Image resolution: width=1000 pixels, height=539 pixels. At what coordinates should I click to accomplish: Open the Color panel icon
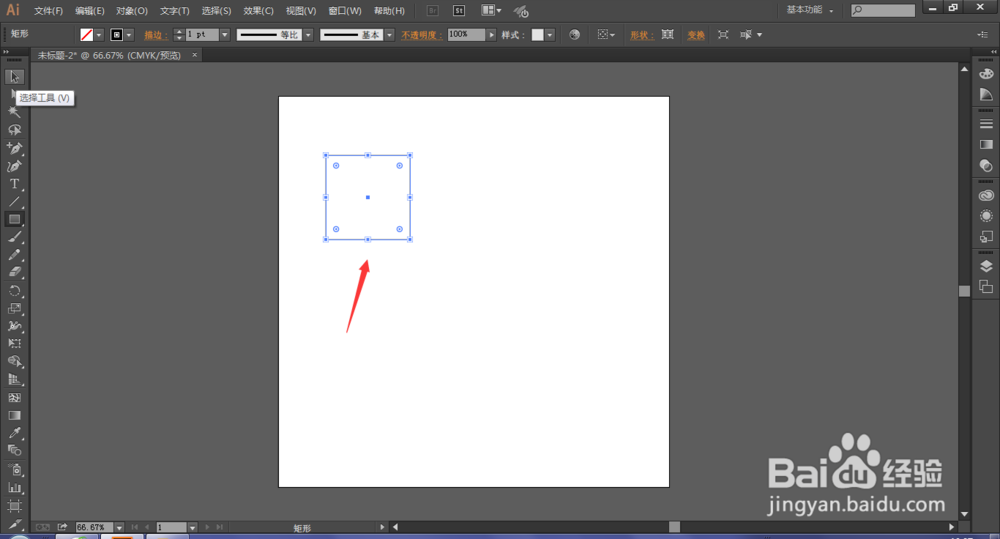click(986, 74)
